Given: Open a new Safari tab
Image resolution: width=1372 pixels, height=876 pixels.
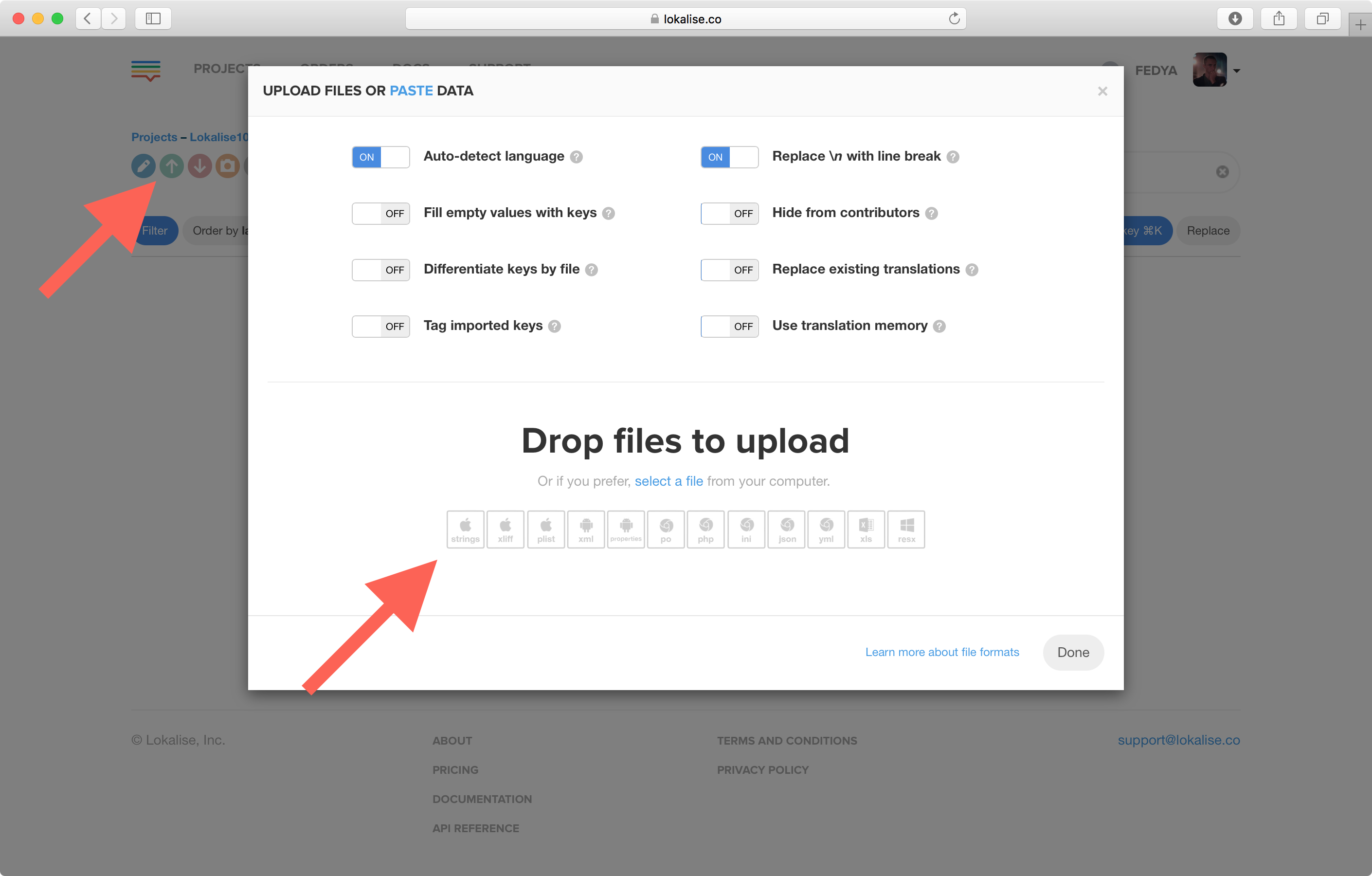Looking at the screenshot, I should point(1361,25).
